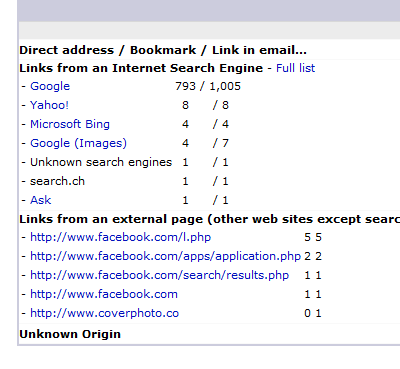Click the Links from an external page heading
The height and width of the screenshot is (369, 400).
[209, 219]
